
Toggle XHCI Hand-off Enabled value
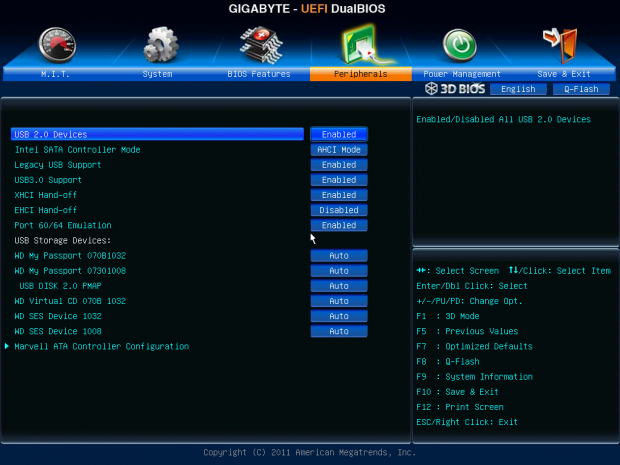(x=339, y=195)
